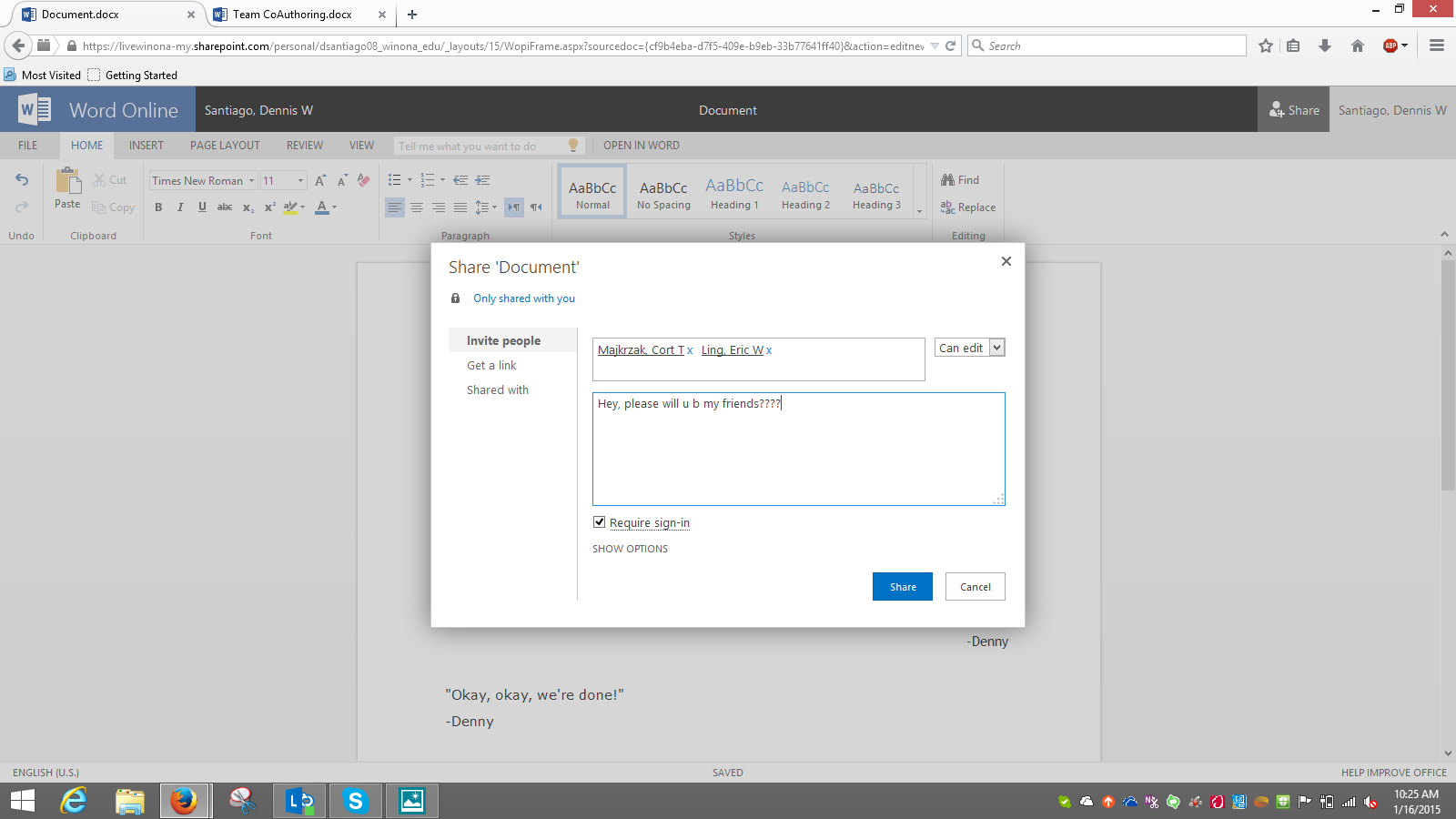1456x819 pixels.
Task: Expand the Times New Roman font dropdown
Action: [x=252, y=181]
